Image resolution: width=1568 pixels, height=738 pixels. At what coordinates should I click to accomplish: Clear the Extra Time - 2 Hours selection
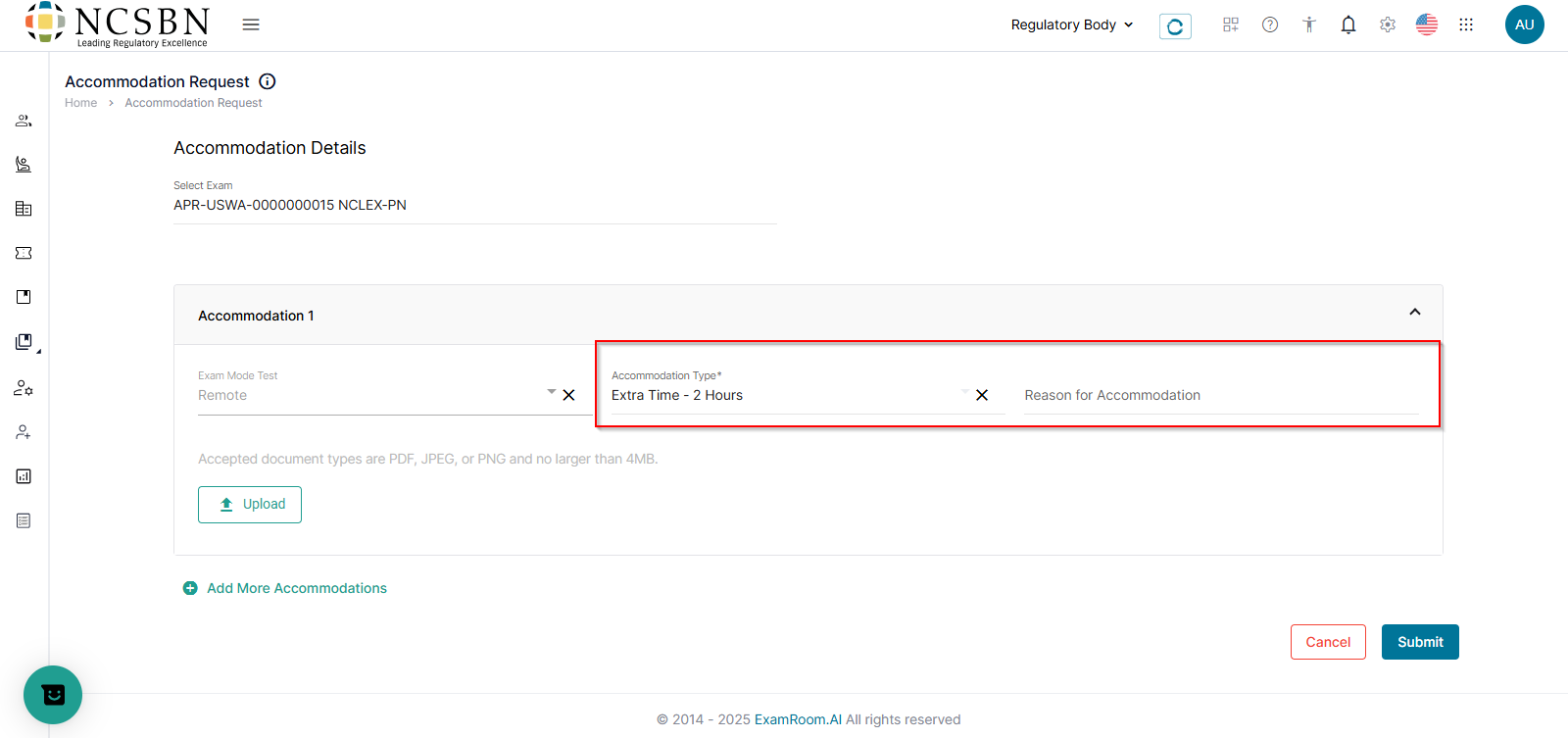pyautogui.click(x=982, y=395)
